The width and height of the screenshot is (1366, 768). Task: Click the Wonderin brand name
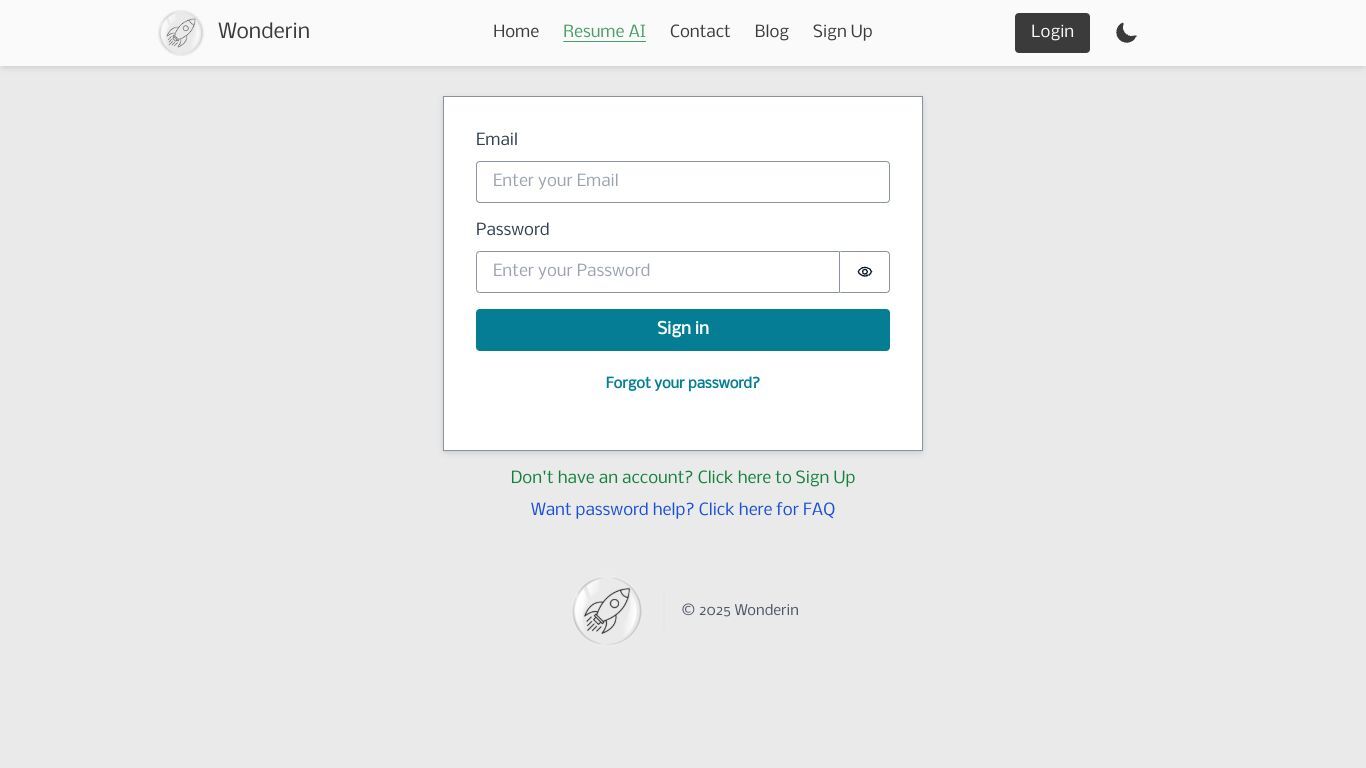[x=264, y=31]
